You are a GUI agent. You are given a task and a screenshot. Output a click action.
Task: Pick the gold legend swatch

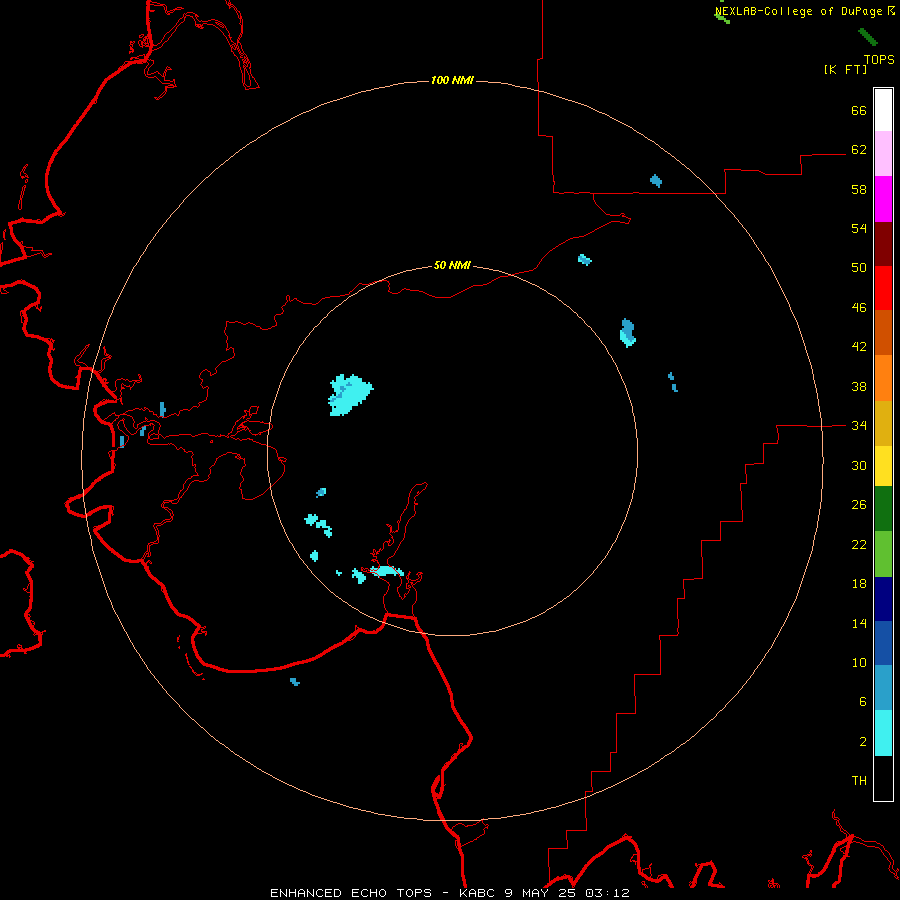coord(883,423)
